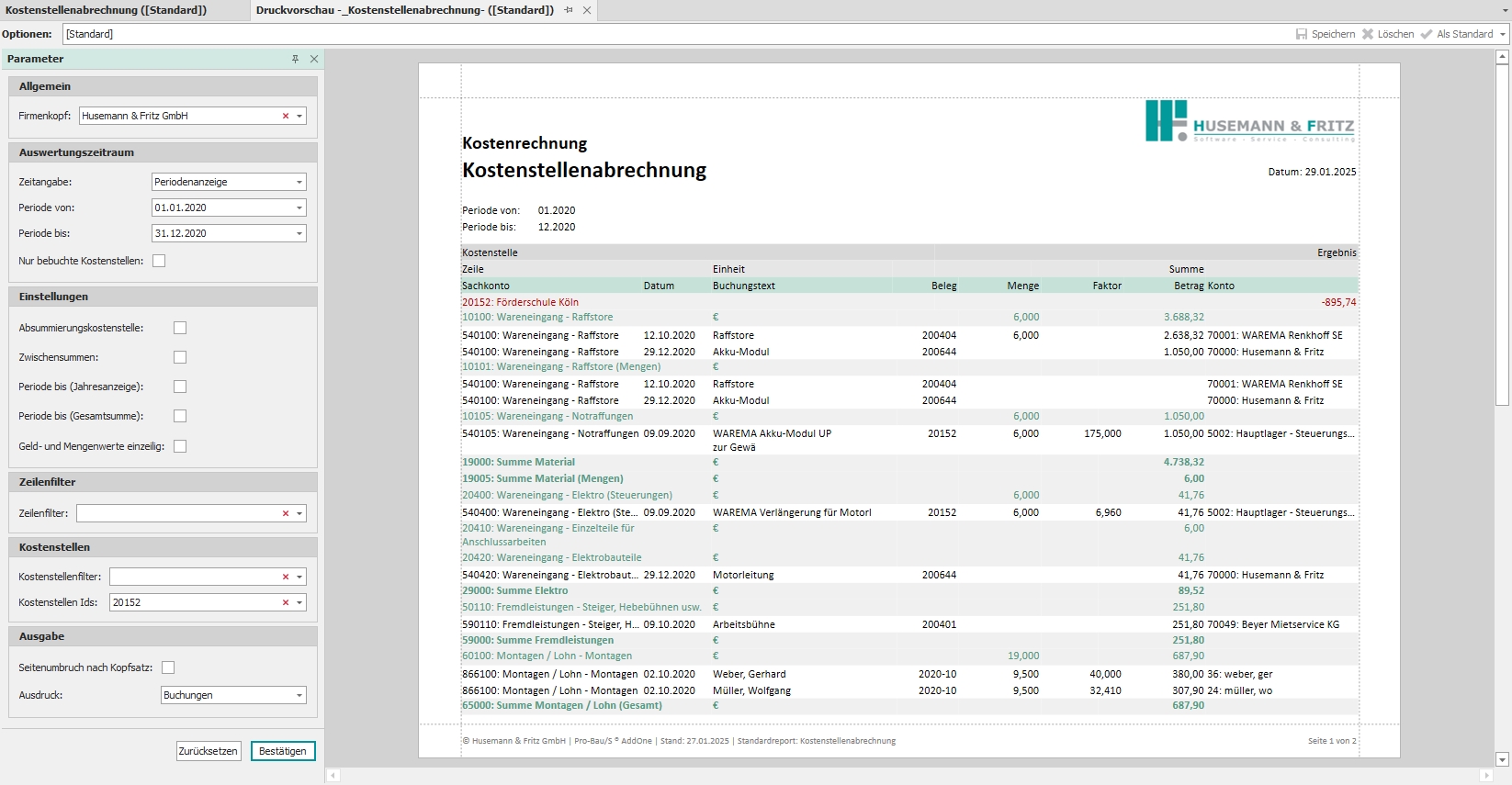Screen dimensions: 1512x785
Task: Enable Zwischensummen checkbox
Action: [x=180, y=357]
